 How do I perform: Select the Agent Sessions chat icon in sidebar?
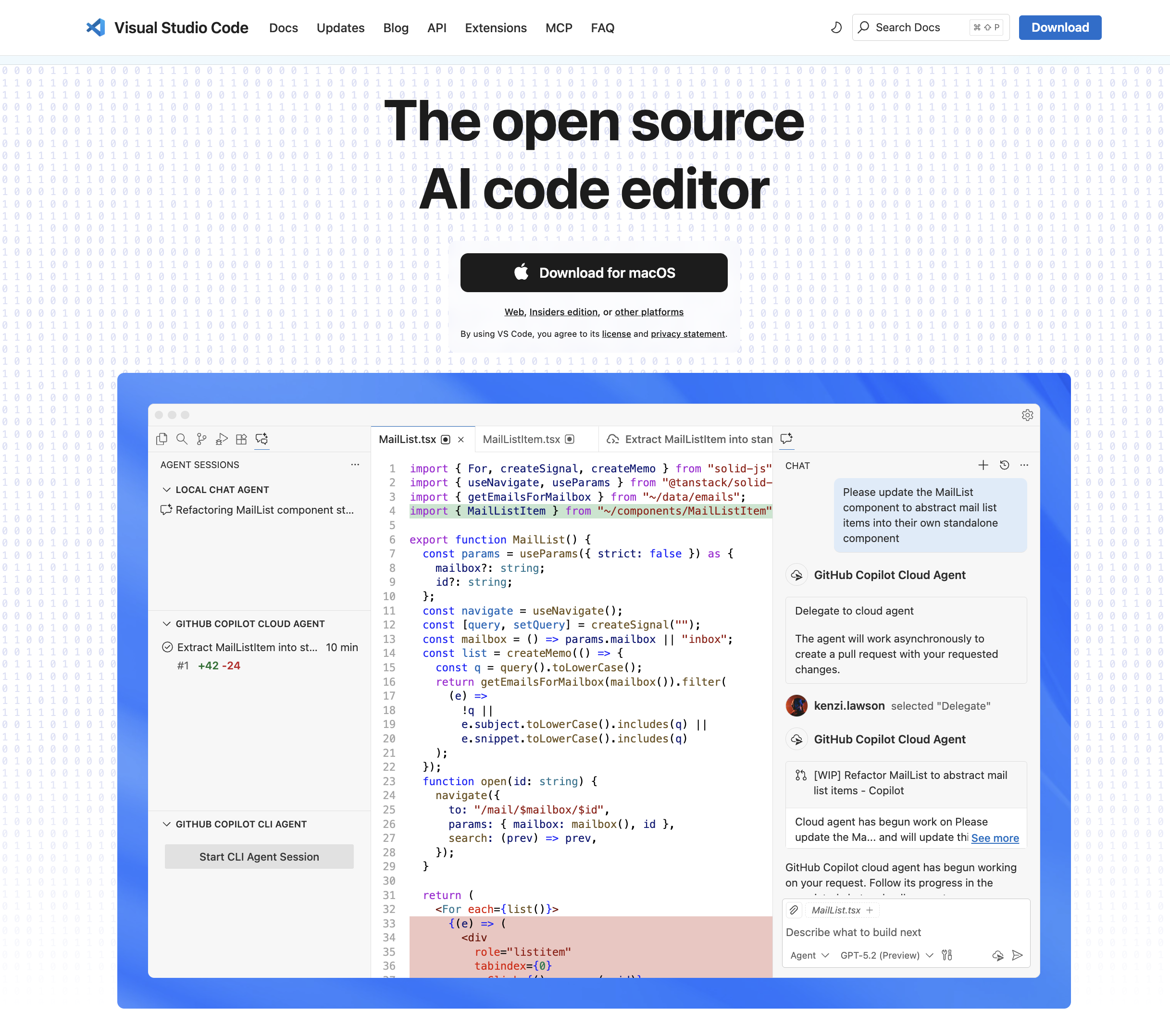[x=261, y=439]
